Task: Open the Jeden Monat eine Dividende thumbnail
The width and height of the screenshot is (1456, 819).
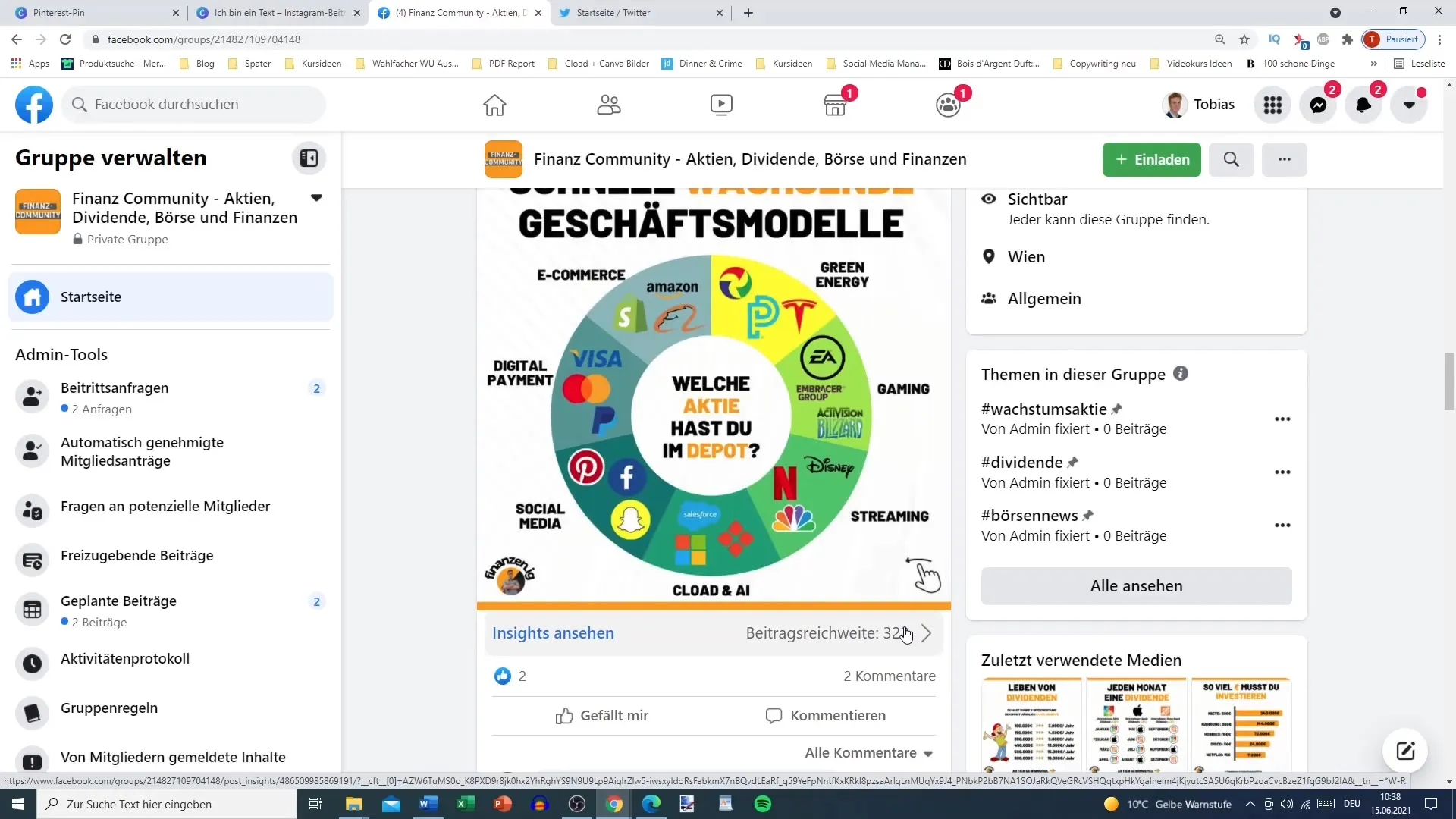Action: coord(1136,726)
